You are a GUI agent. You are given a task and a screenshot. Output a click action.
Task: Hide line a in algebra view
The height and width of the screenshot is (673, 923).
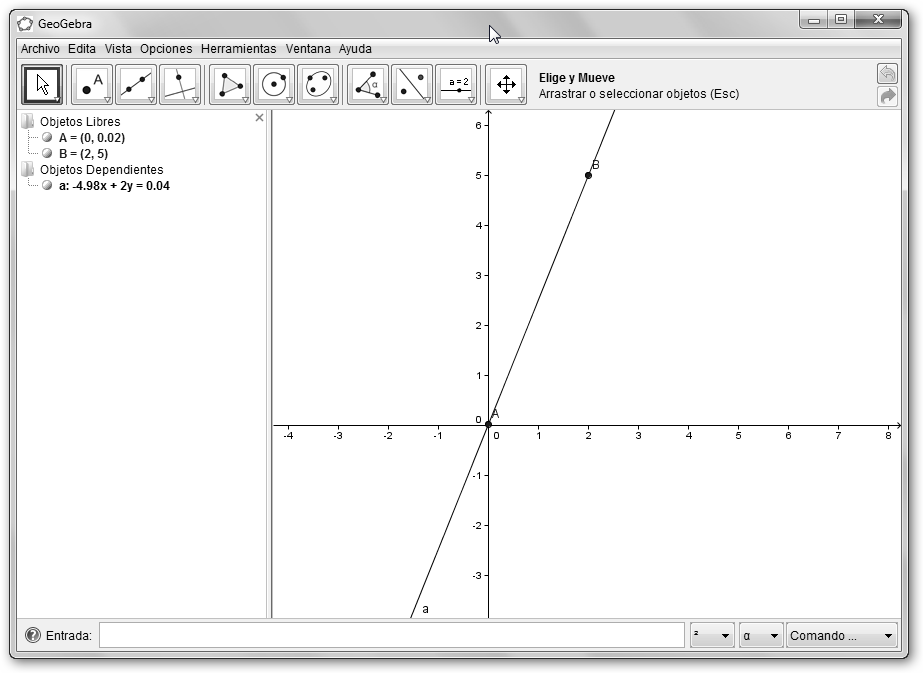(47, 186)
